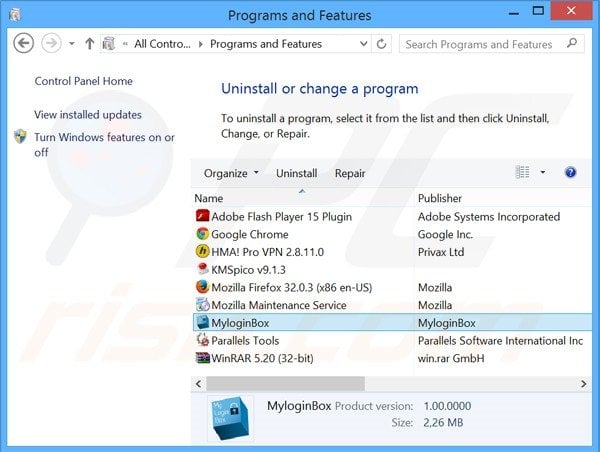Screen dimensions: 600x452
Task: Click the Adobe Flash Player icon
Action: [x=202, y=216]
